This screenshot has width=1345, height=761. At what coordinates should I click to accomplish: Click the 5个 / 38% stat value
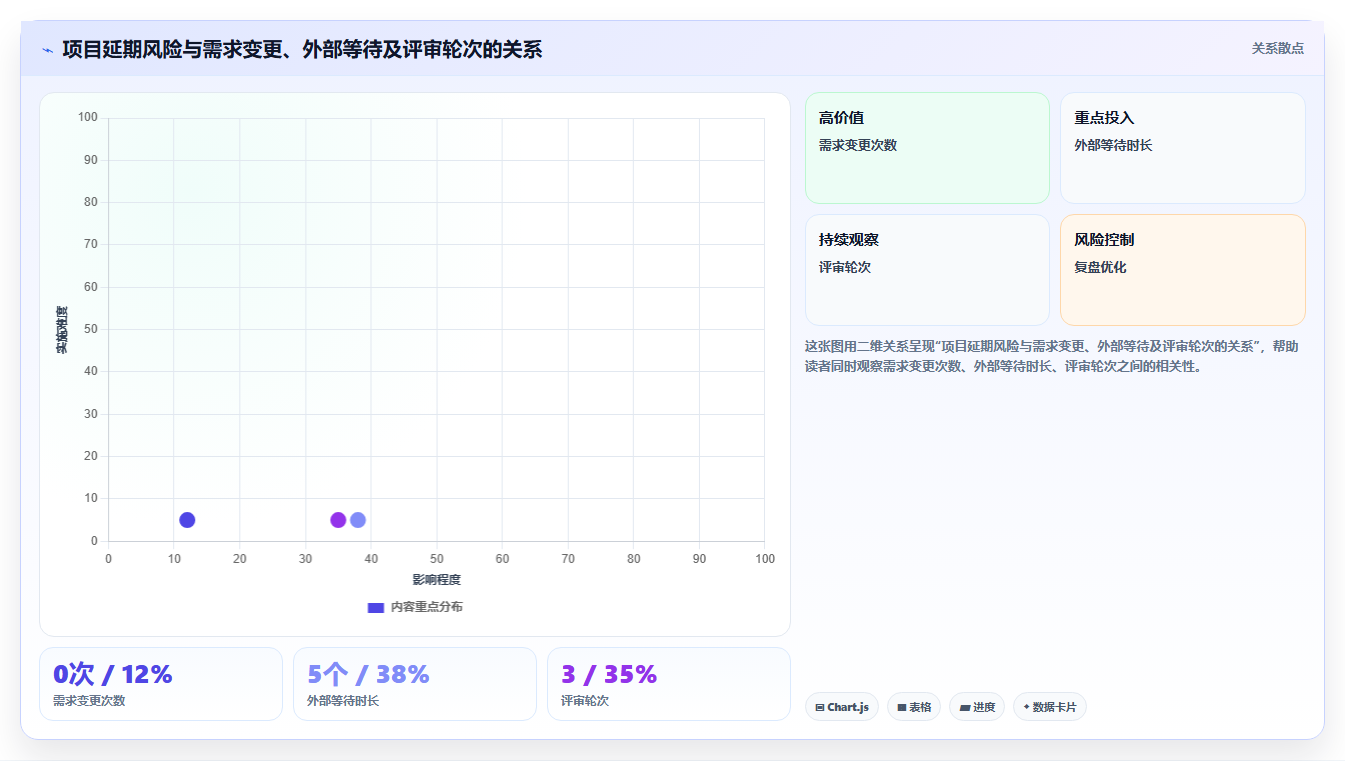368,674
